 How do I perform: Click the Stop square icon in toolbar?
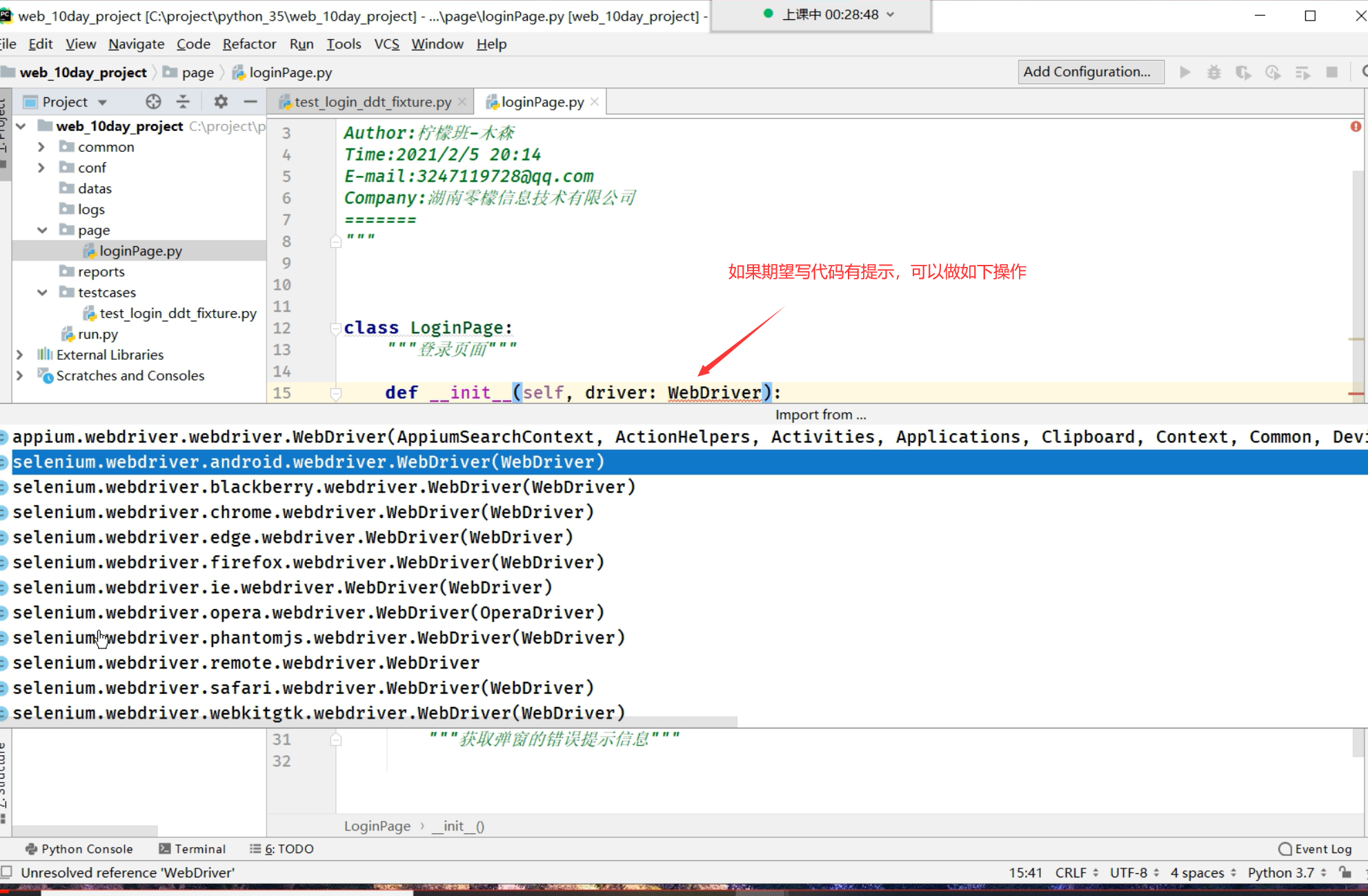click(1332, 72)
